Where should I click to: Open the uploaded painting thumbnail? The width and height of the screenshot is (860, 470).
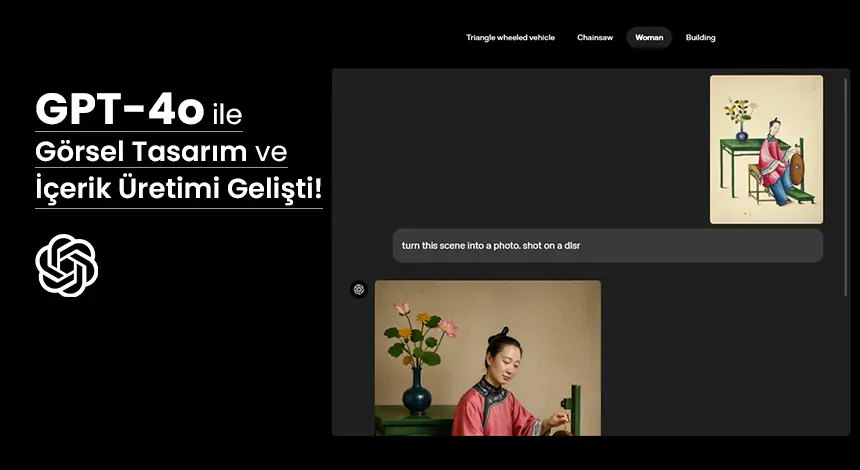[766, 149]
